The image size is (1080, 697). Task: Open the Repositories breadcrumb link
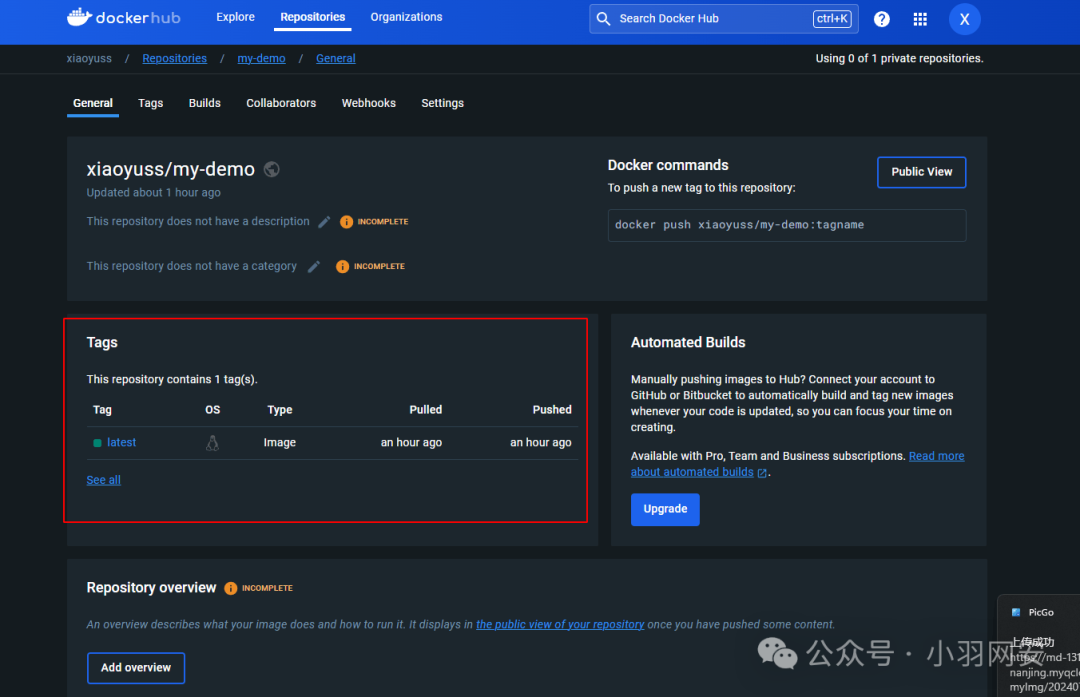pyautogui.click(x=174, y=59)
